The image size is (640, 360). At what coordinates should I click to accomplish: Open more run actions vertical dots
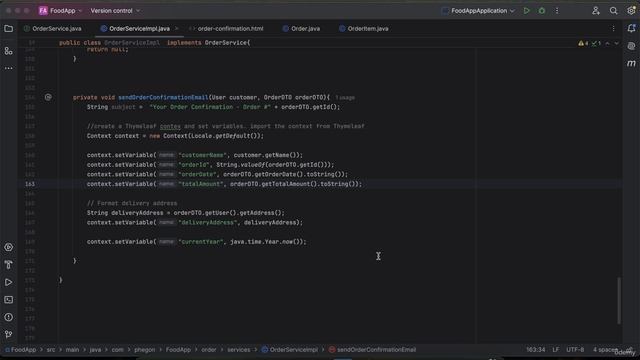(x=557, y=11)
